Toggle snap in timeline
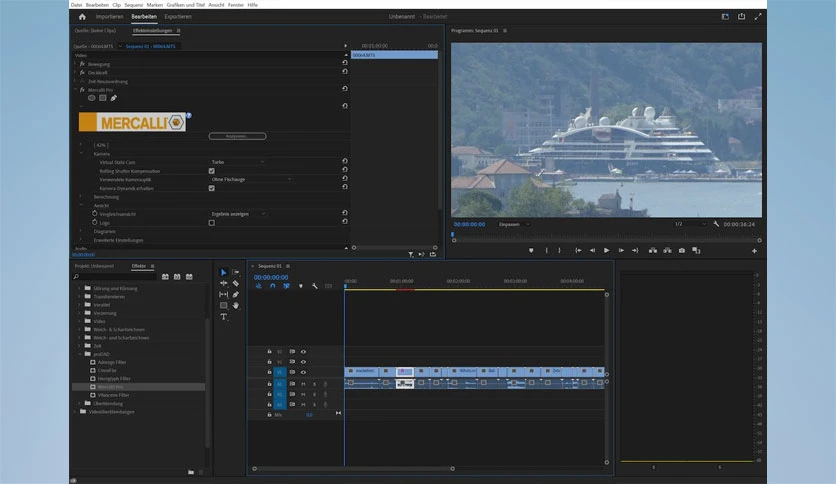Image resolution: width=836 pixels, height=484 pixels. 272,286
